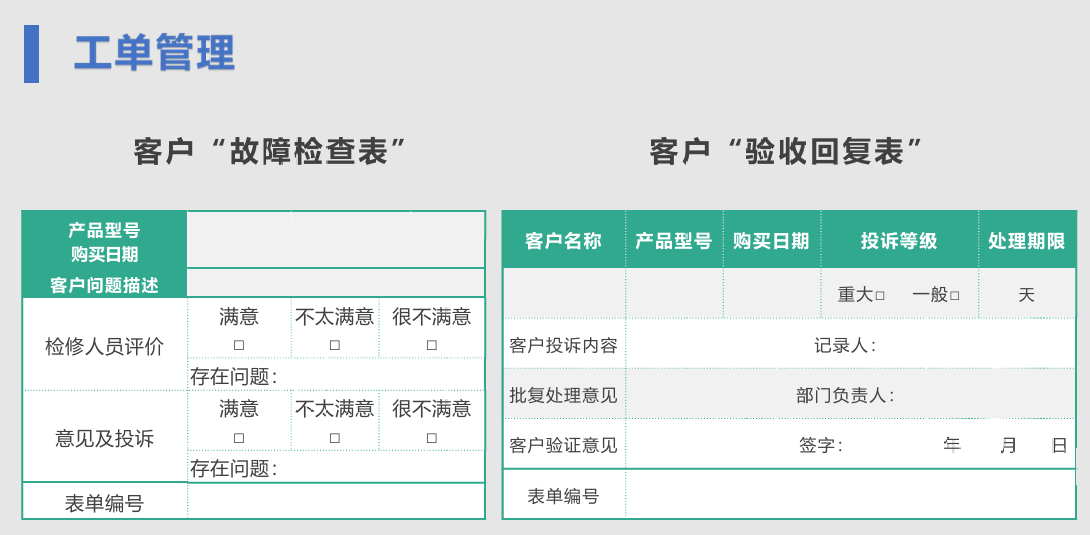The image size is (1090, 535).
Task: Check the 重大 complaint level box
Action: point(880,295)
